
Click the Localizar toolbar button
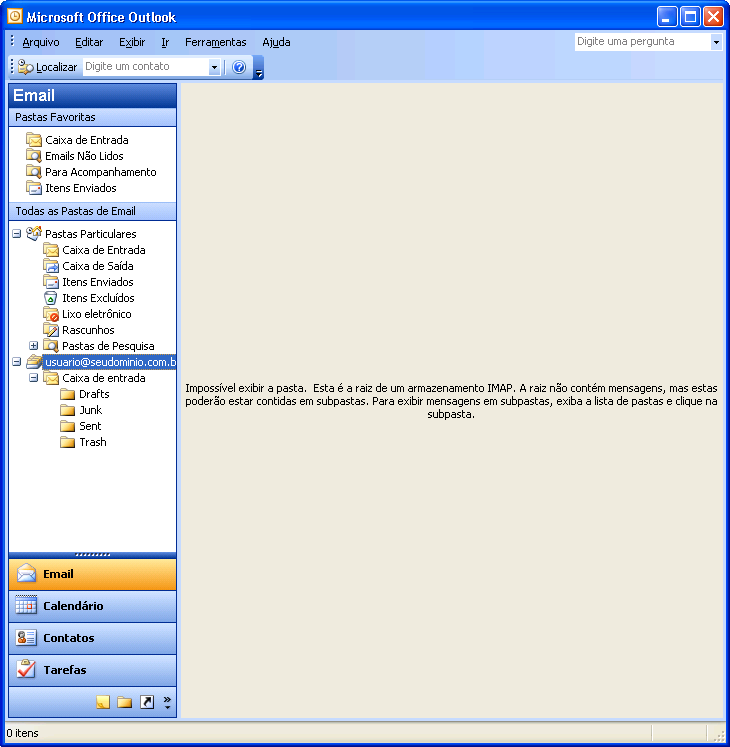tap(48, 67)
